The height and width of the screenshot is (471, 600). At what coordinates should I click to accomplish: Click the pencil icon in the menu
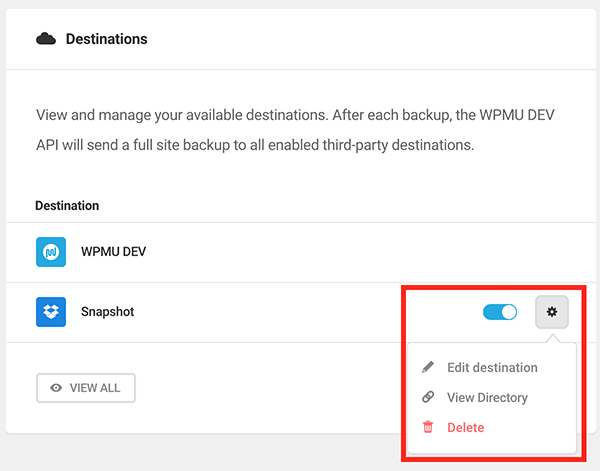tap(428, 367)
